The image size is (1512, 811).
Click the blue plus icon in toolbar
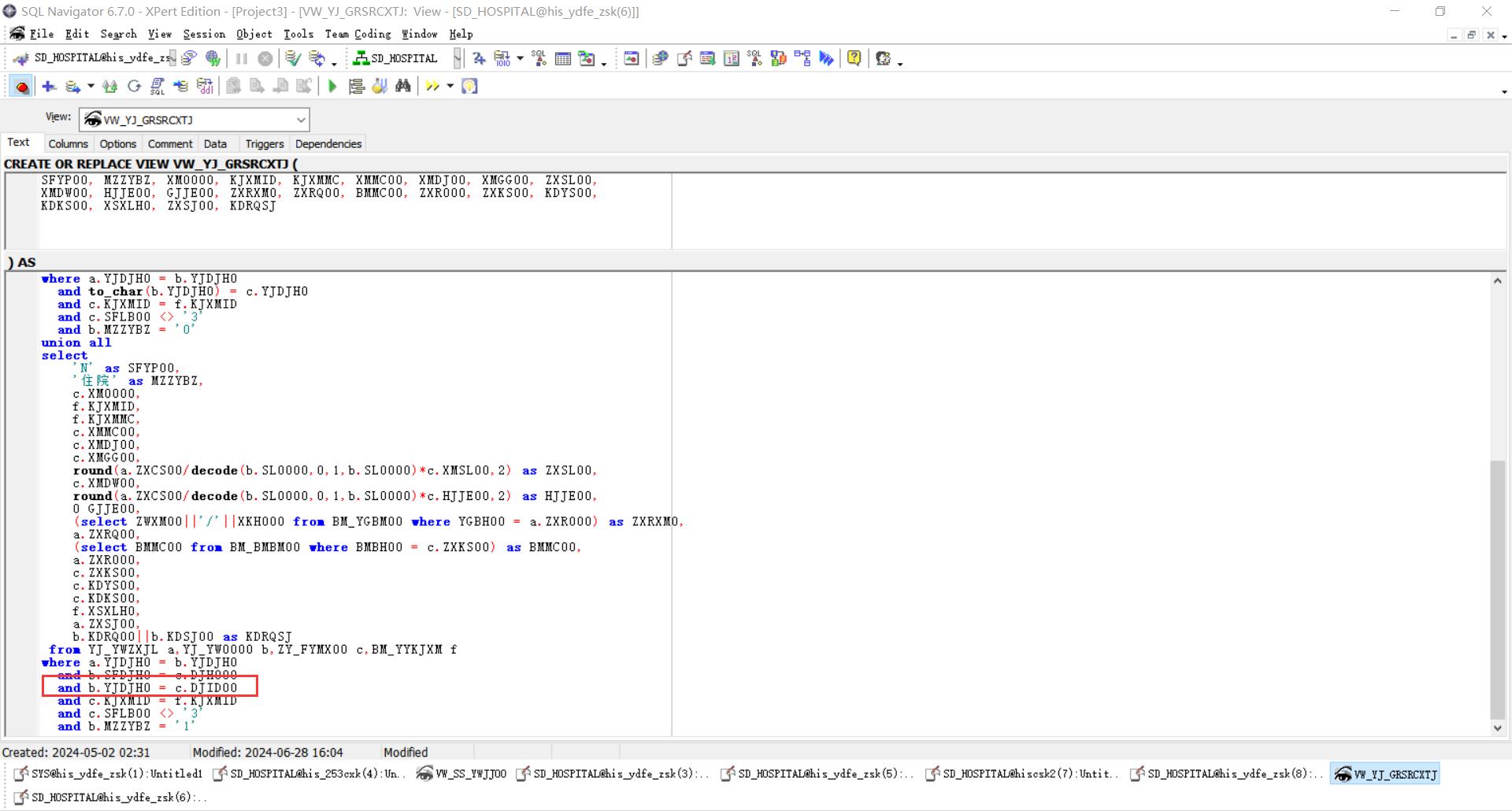click(x=49, y=87)
